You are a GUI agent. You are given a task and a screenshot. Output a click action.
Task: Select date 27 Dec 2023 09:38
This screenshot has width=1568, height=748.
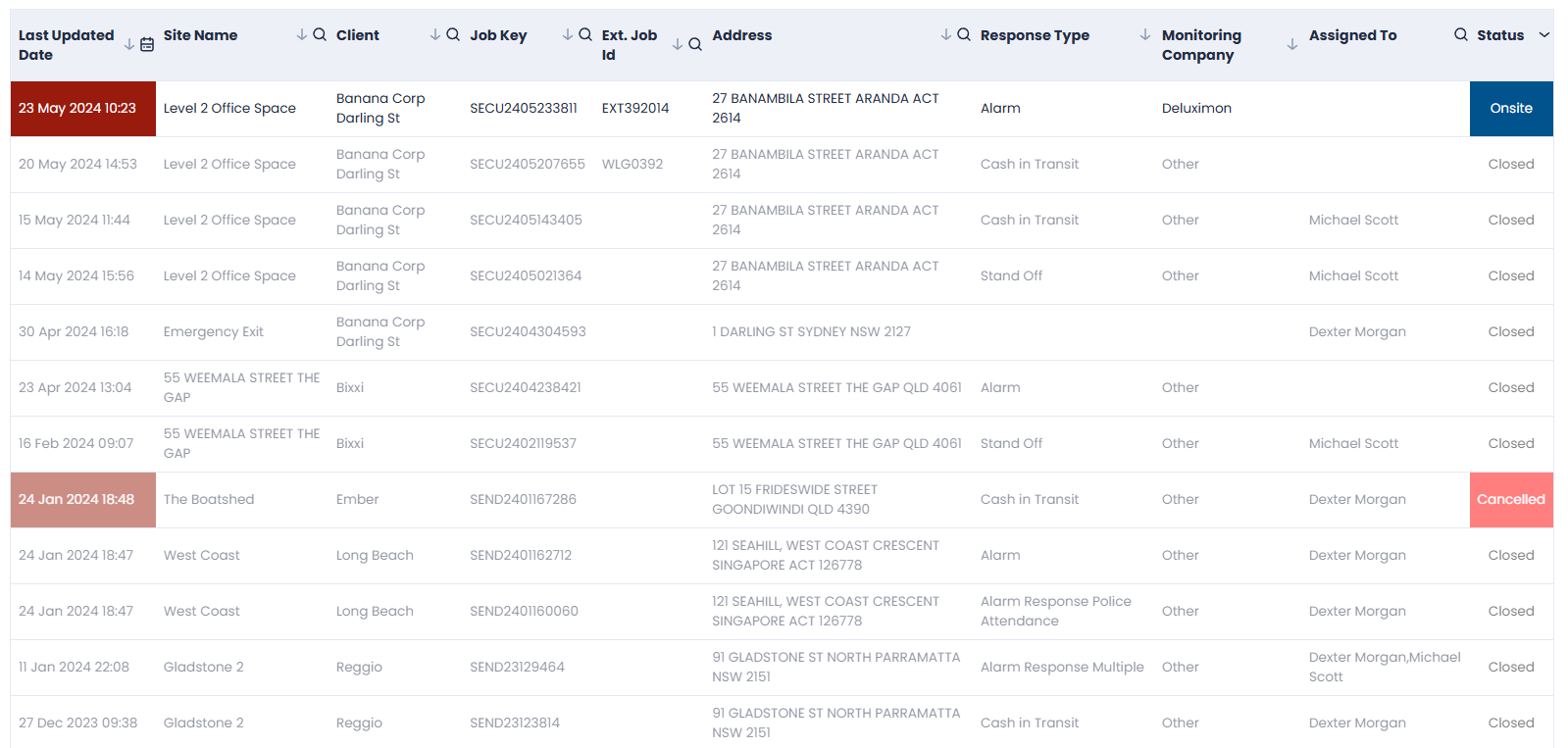[78, 723]
